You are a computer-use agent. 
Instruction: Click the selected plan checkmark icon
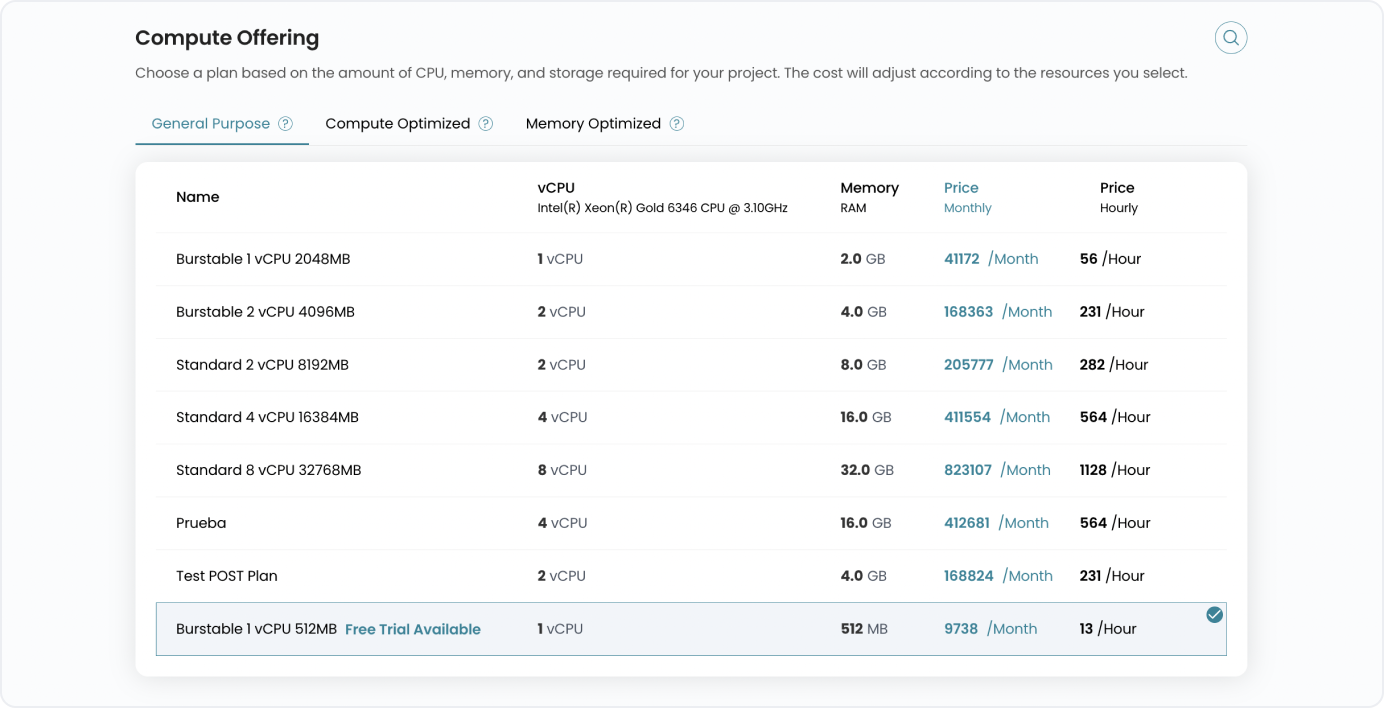click(1214, 615)
